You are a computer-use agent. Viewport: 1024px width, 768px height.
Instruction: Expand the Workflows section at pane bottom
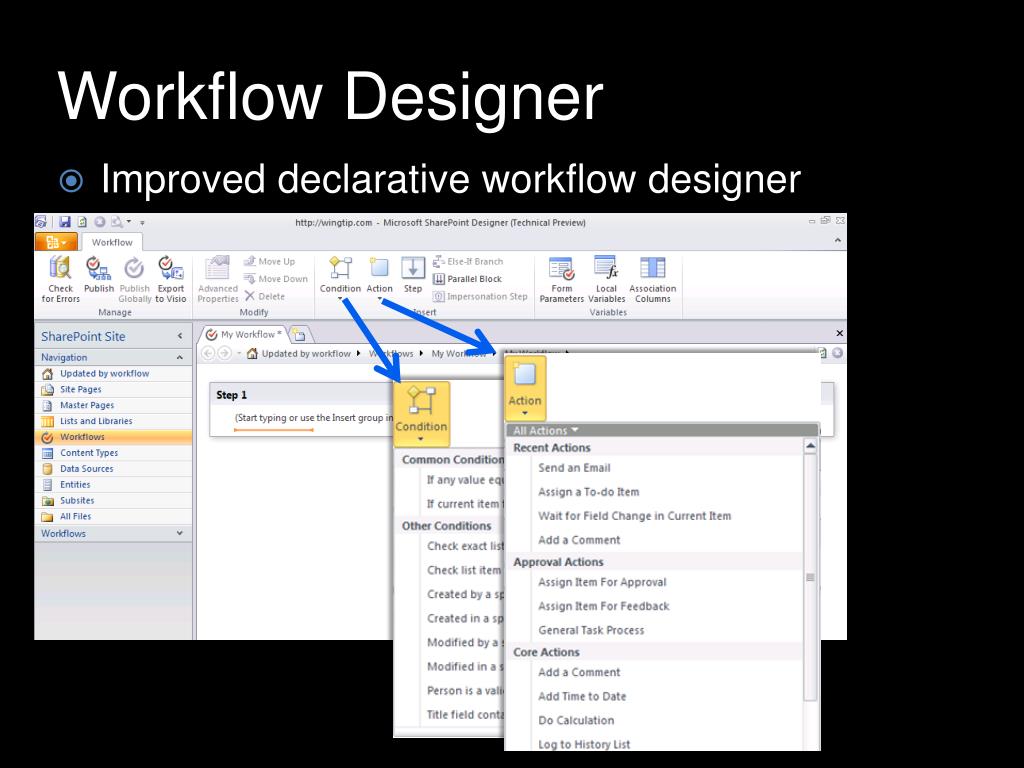[x=179, y=534]
